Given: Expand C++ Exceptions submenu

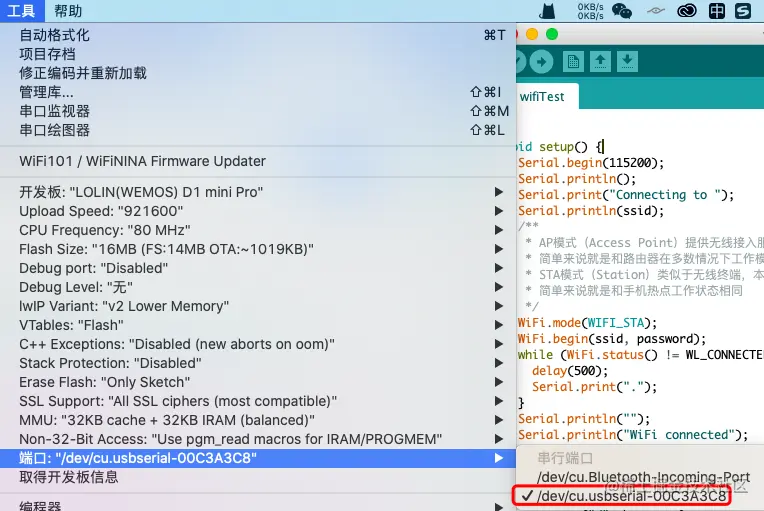Looking at the screenshot, I should coord(258,344).
